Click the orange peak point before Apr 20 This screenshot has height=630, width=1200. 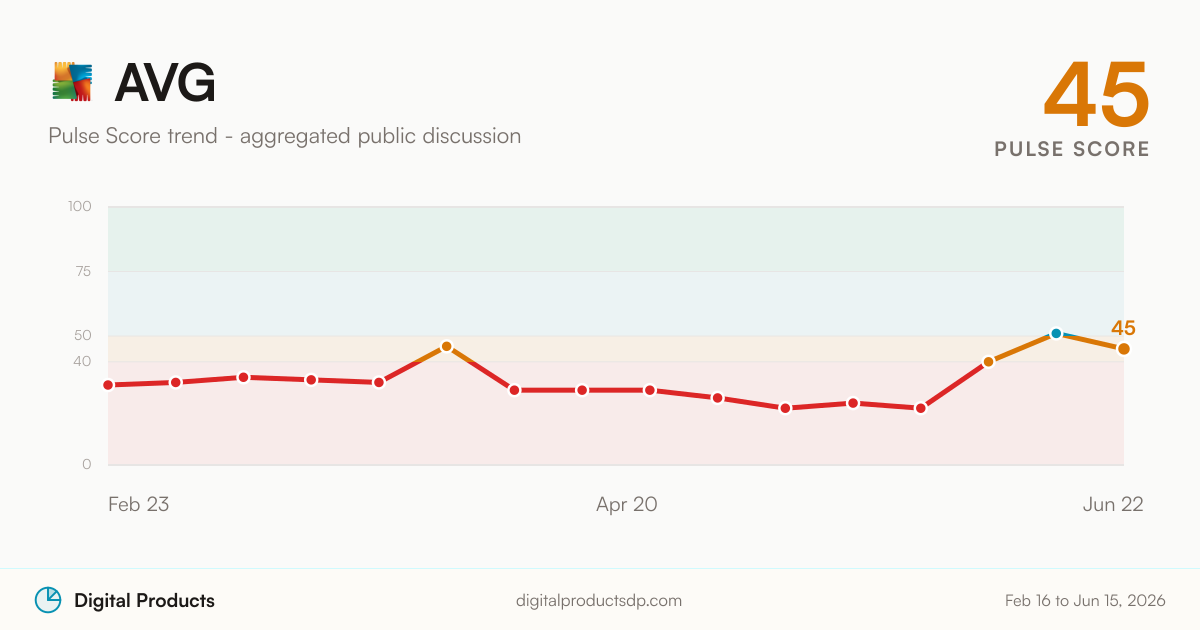pos(447,346)
